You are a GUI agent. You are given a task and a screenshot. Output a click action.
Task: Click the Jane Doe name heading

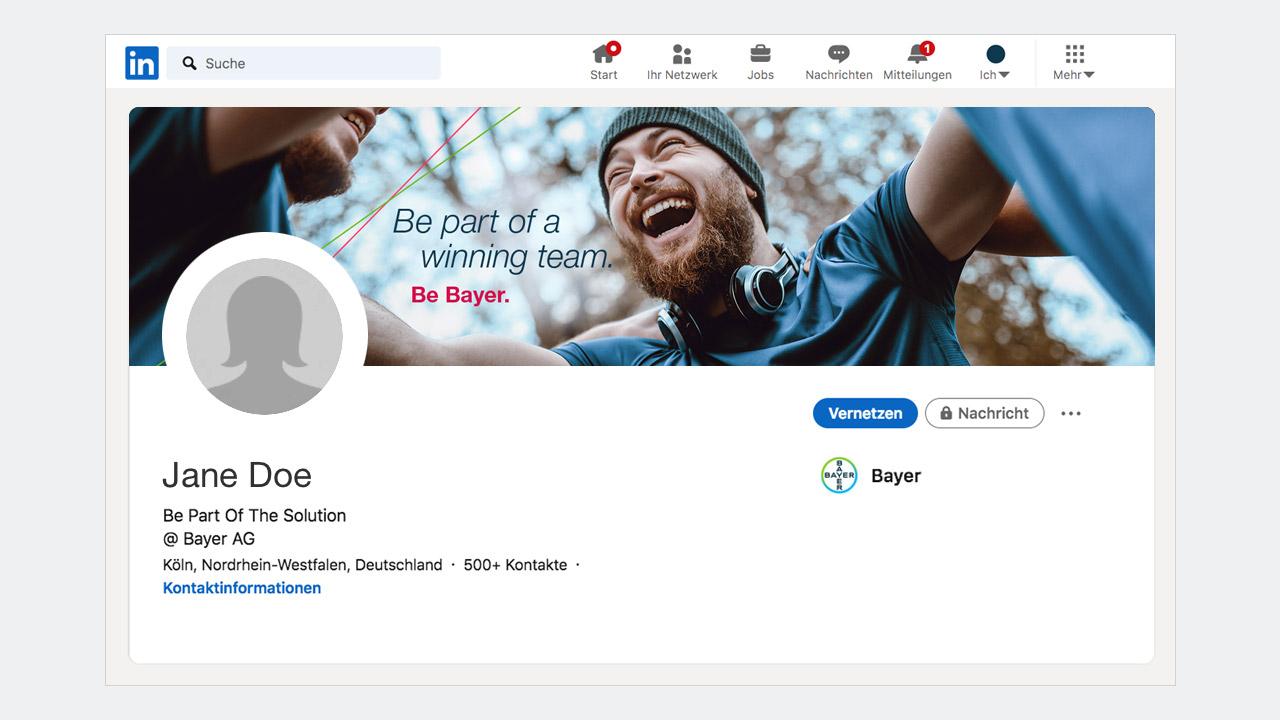coord(237,475)
